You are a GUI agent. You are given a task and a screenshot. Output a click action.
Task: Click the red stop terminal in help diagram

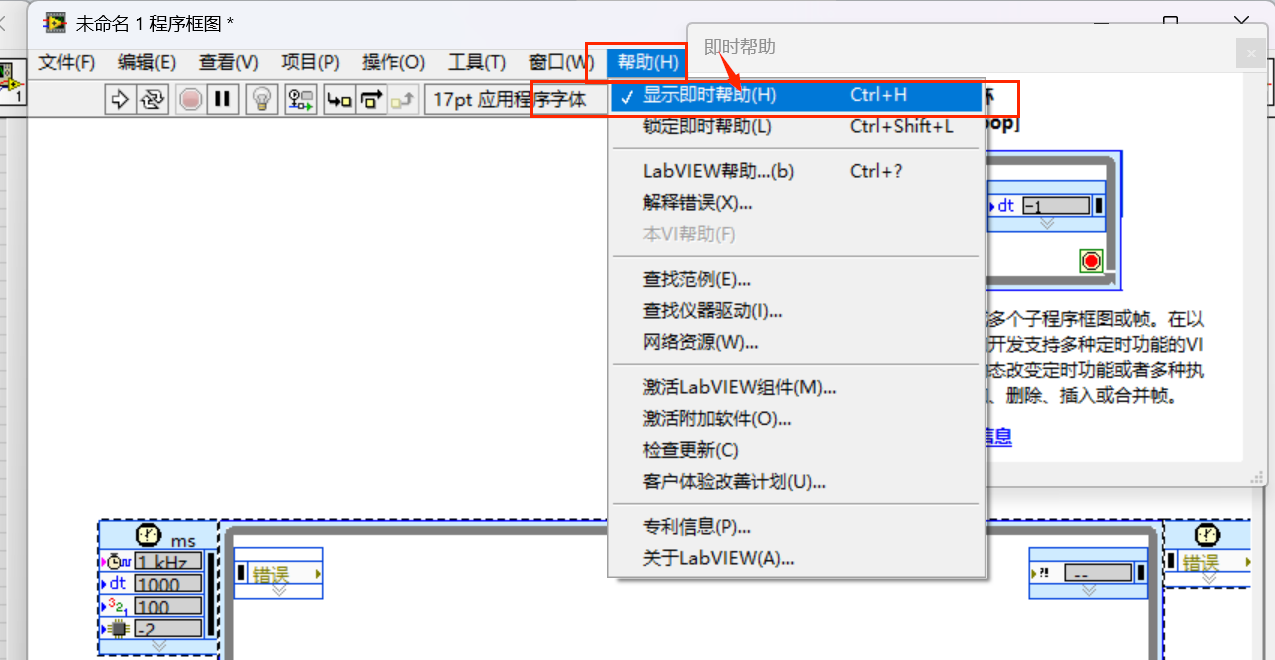point(1091,261)
